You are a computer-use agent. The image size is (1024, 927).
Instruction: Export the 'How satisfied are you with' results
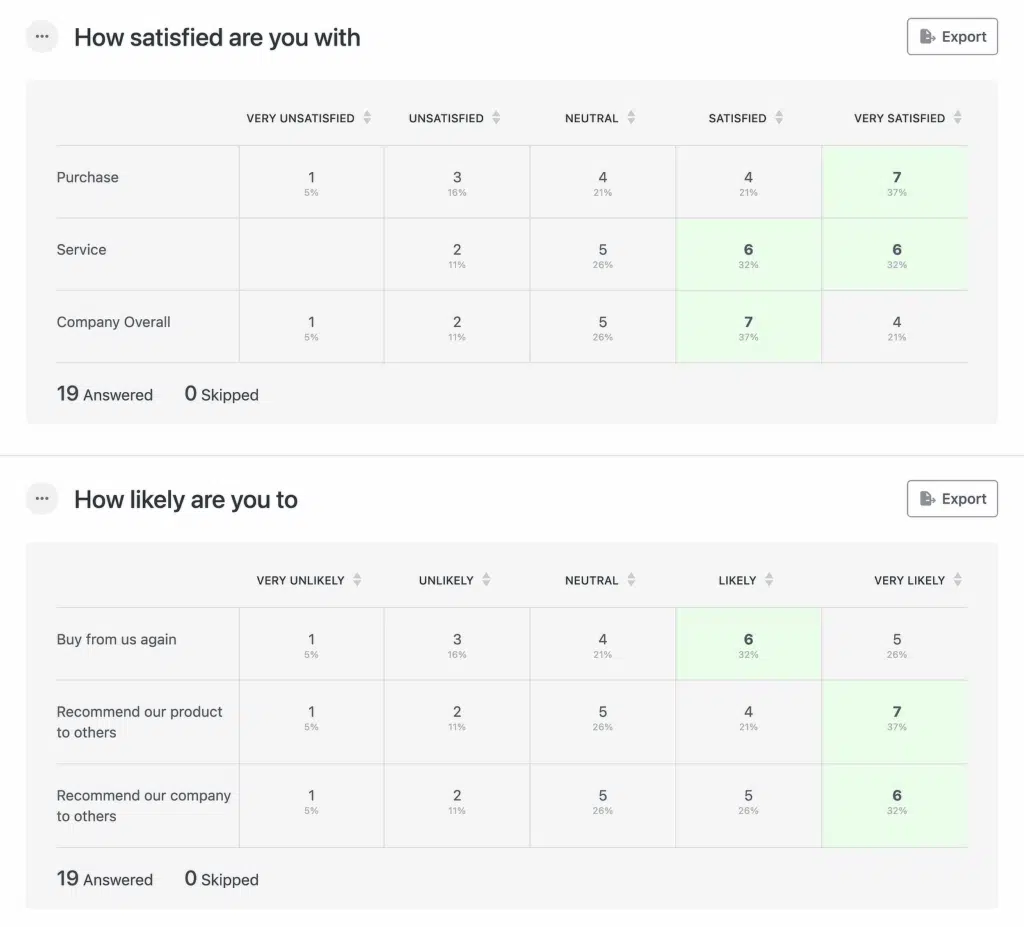click(952, 37)
